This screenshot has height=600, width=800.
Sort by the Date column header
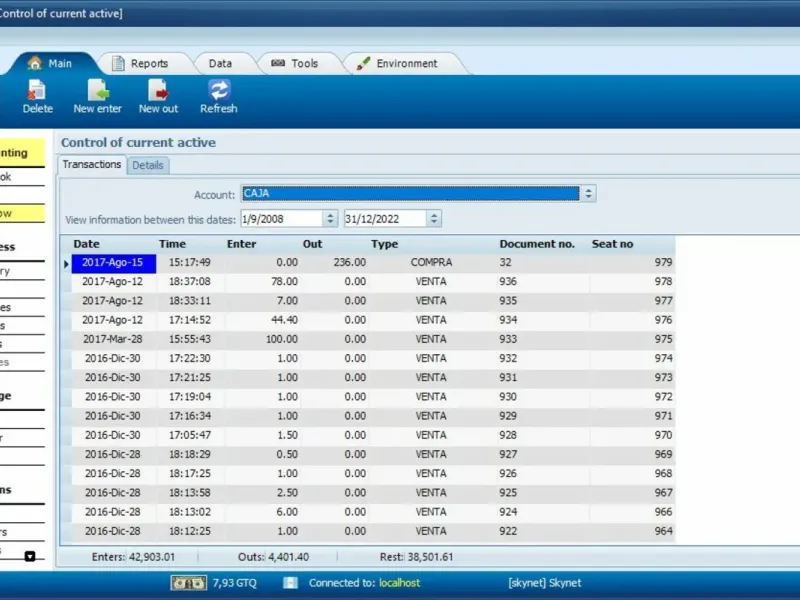(86, 244)
